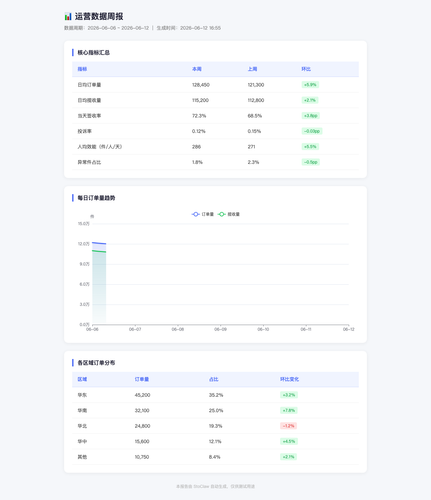The width and height of the screenshot is (431, 500).
Task: Click the 1.8% abnormal share value
Action: click(197, 162)
